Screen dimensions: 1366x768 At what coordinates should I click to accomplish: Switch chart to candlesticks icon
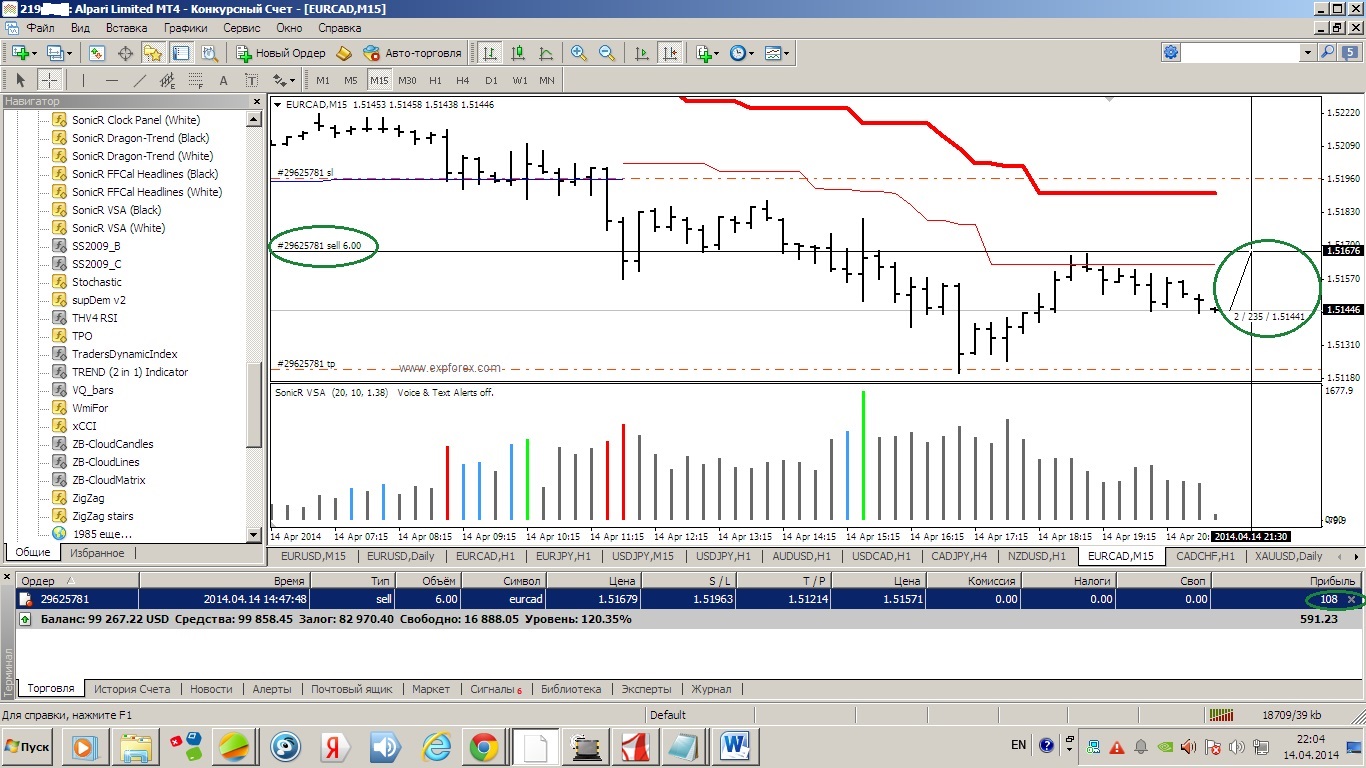click(x=518, y=53)
